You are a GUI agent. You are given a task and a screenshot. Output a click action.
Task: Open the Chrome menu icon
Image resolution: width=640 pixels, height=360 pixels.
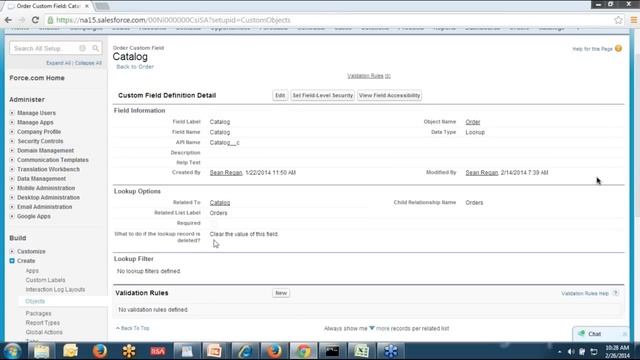[x=633, y=20]
